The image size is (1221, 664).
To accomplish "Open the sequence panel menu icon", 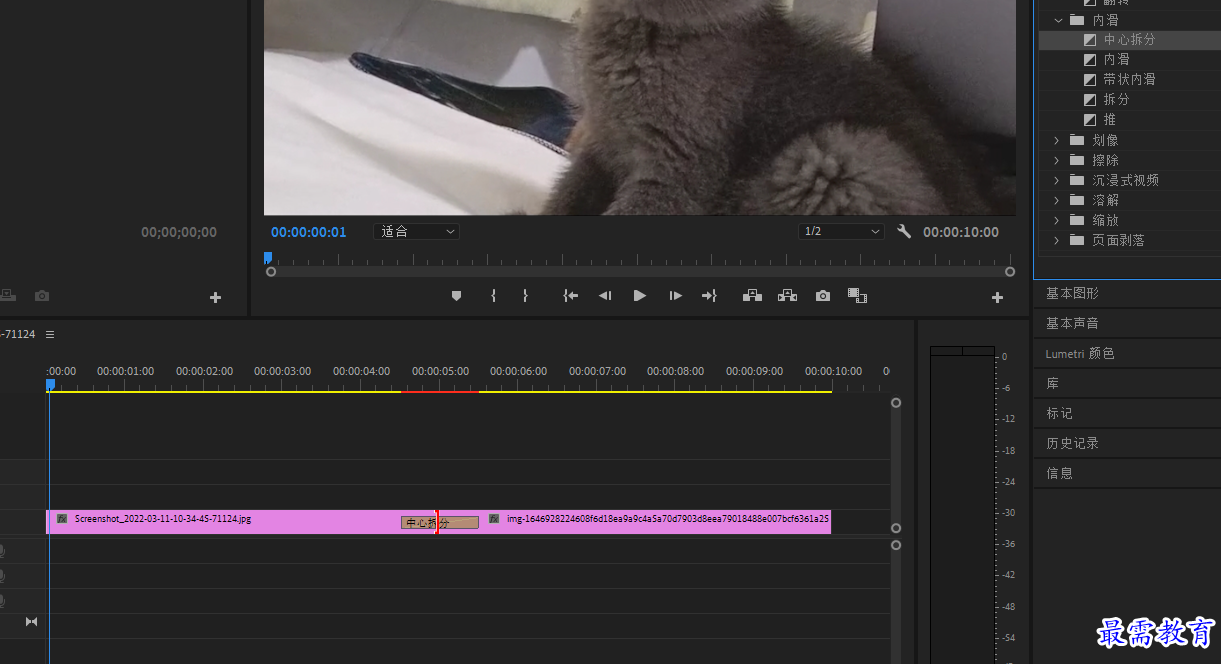I will pos(50,334).
